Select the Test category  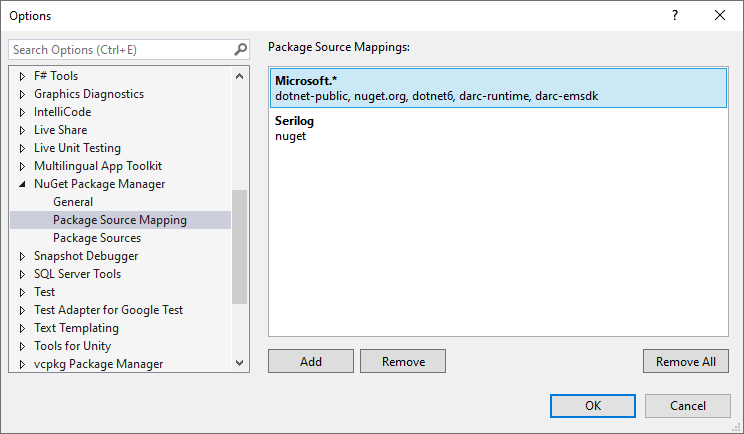pos(45,292)
